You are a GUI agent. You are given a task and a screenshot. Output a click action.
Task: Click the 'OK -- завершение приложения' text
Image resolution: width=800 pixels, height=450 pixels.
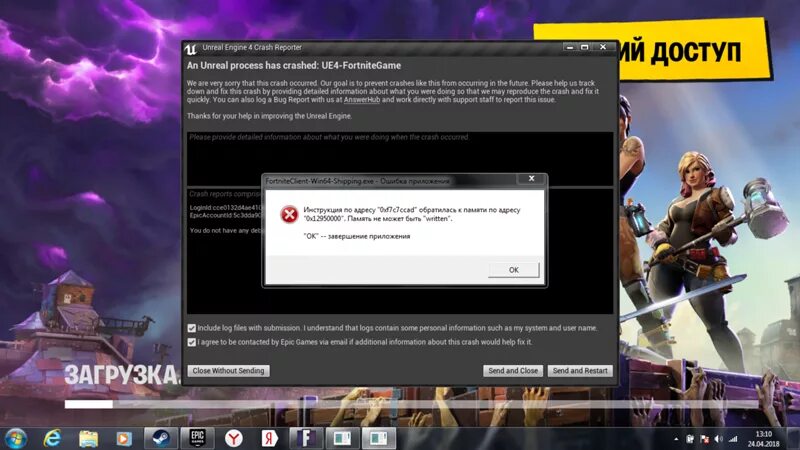(357, 236)
